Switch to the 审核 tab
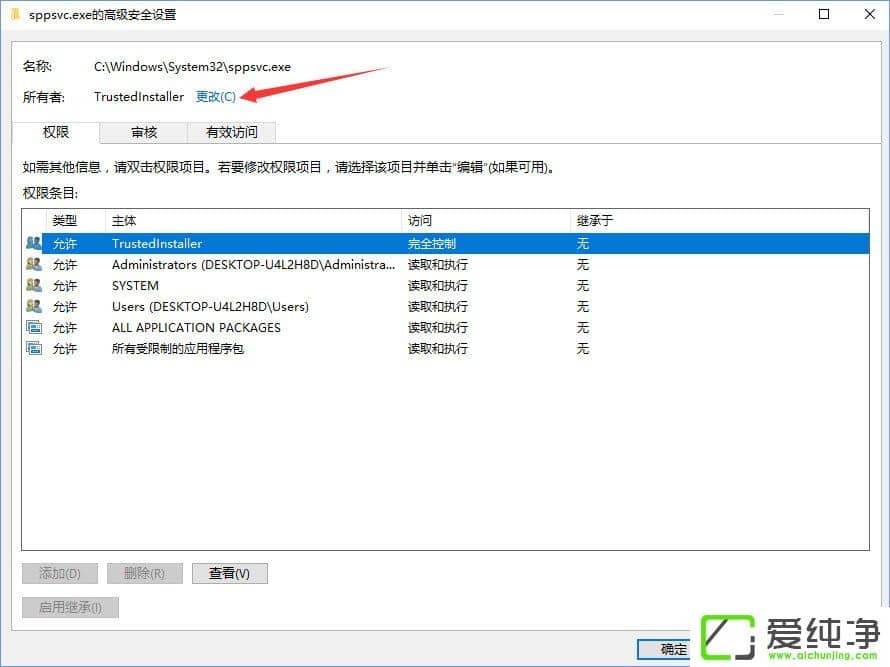 [x=142, y=132]
